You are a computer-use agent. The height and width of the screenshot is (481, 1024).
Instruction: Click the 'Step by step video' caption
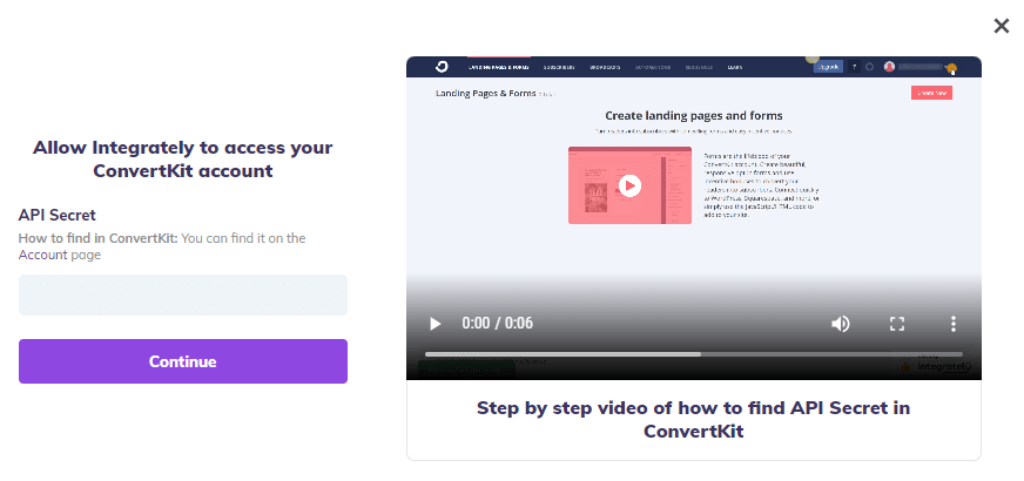point(694,420)
